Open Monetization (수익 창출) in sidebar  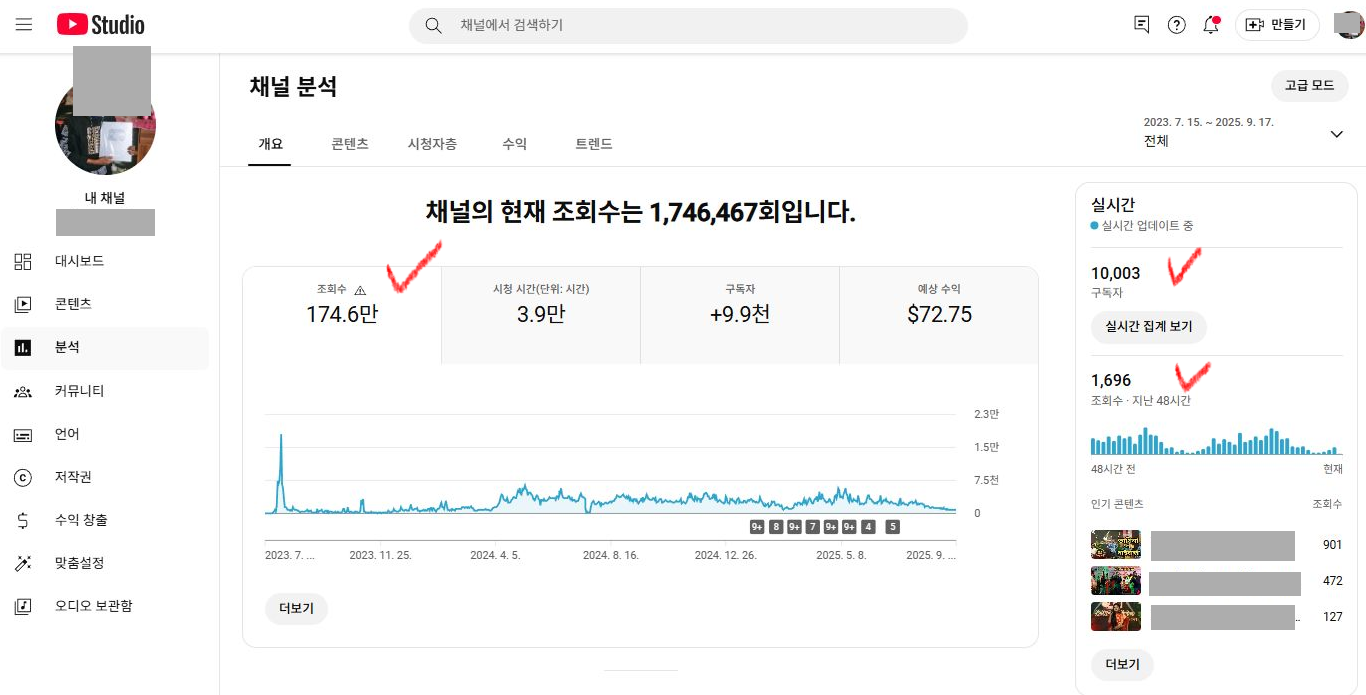click(81, 520)
